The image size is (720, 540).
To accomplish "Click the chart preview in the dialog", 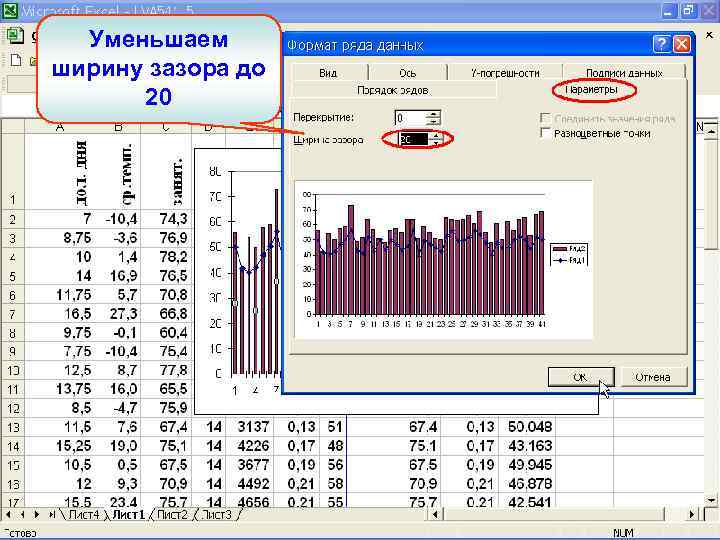I will pyautogui.click(x=443, y=259).
